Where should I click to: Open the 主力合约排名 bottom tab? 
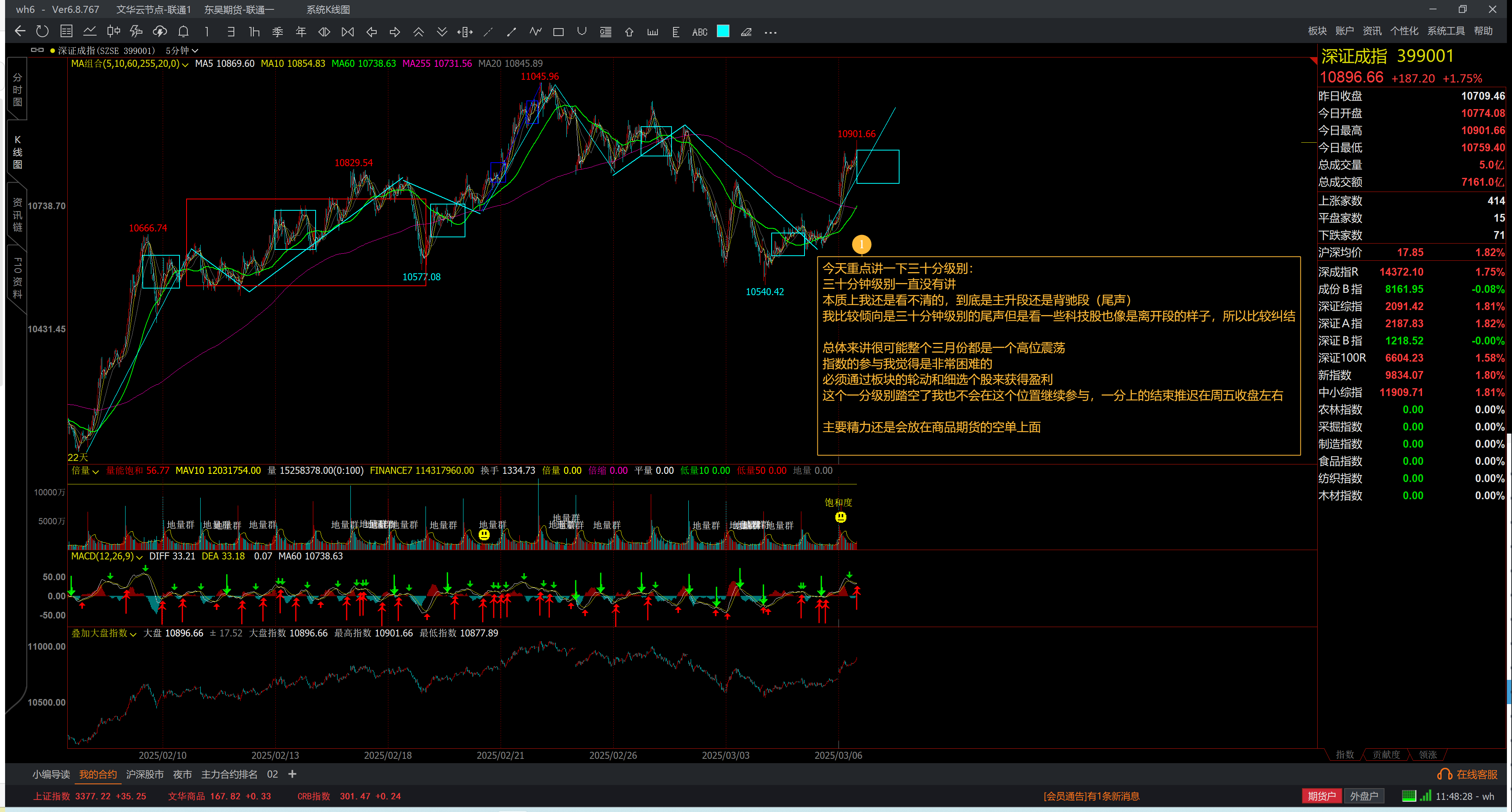pos(229,774)
